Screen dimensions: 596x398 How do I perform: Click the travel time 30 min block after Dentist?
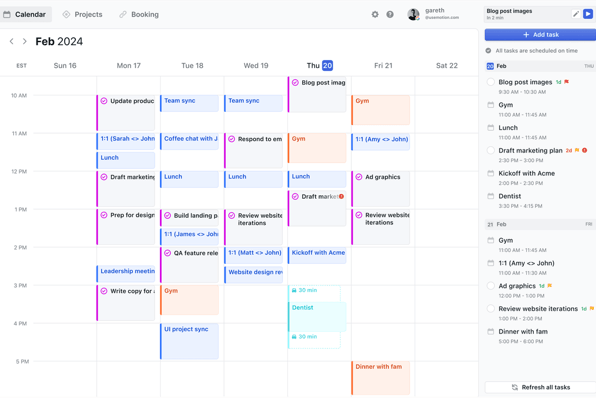314,340
